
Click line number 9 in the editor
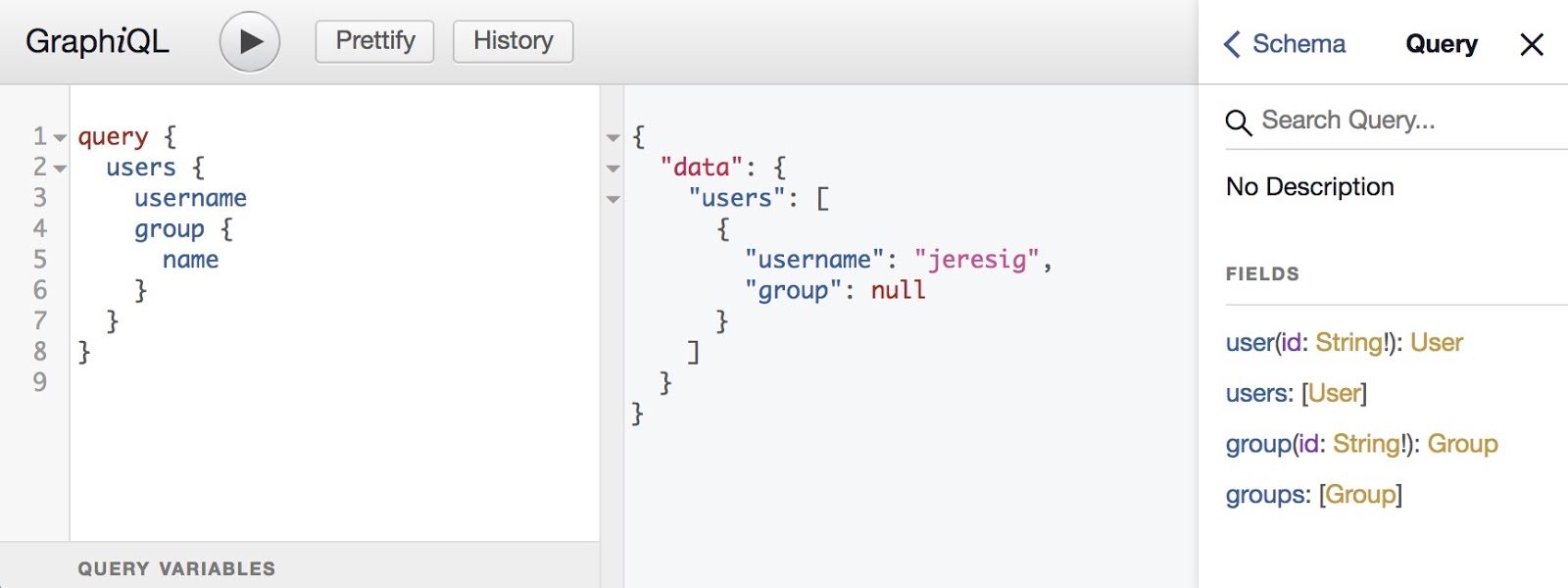point(40,382)
